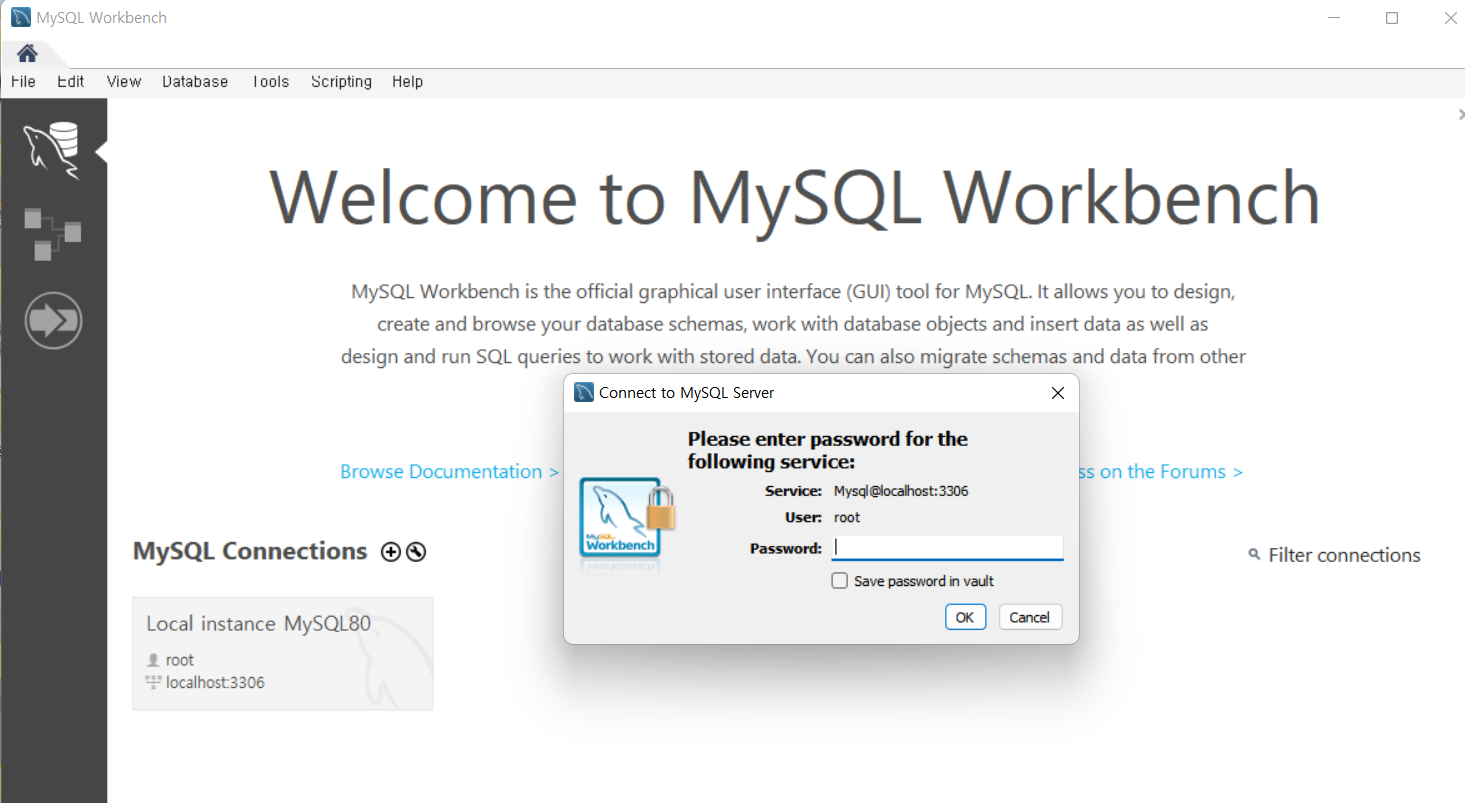Image resolution: width=1465 pixels, height=803 pixels.
Task: Minimize the MySQL Workbench window
Action: tap(1333, 18)
